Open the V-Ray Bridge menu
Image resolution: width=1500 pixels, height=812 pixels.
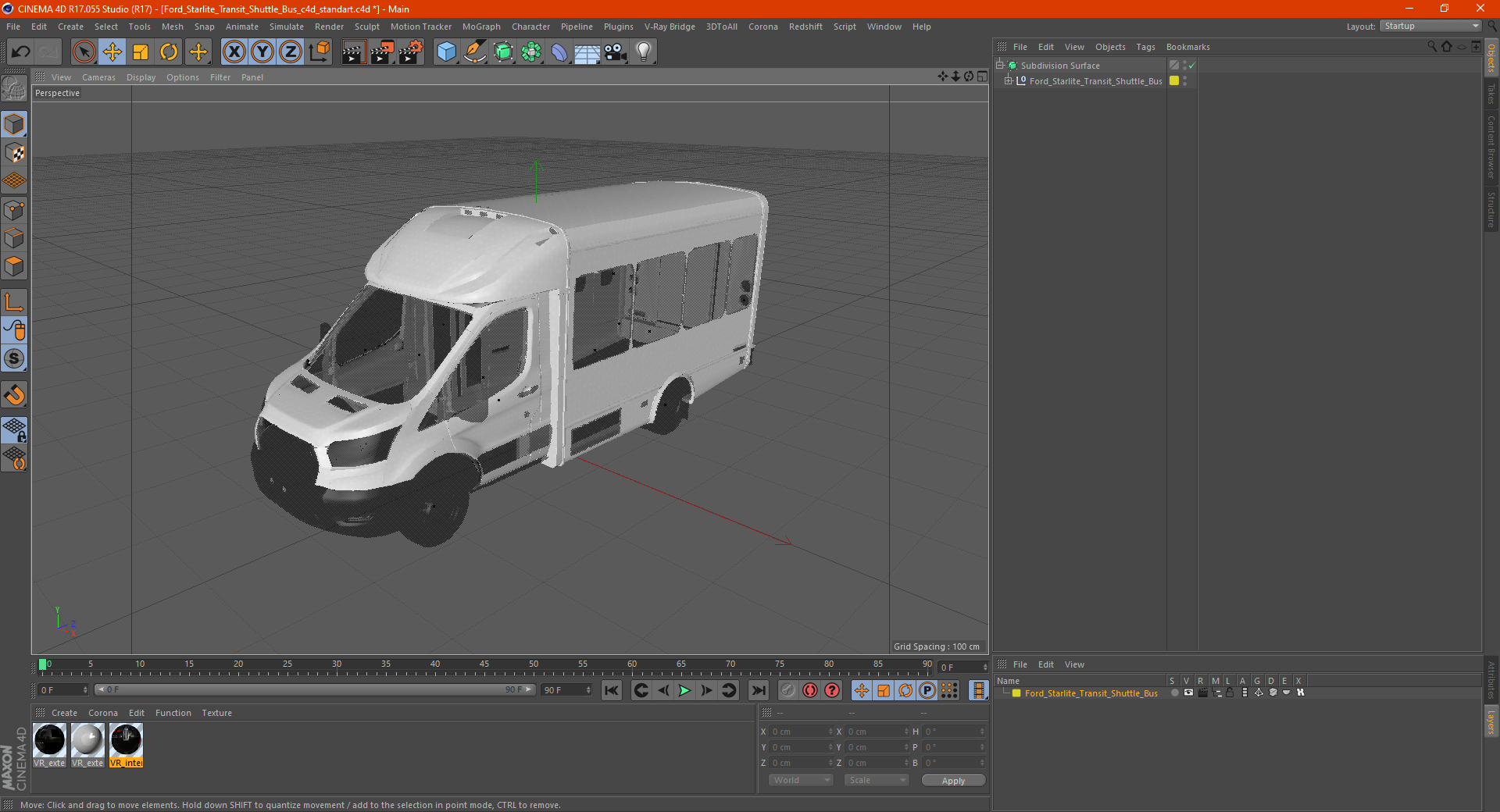pos(670,27)
